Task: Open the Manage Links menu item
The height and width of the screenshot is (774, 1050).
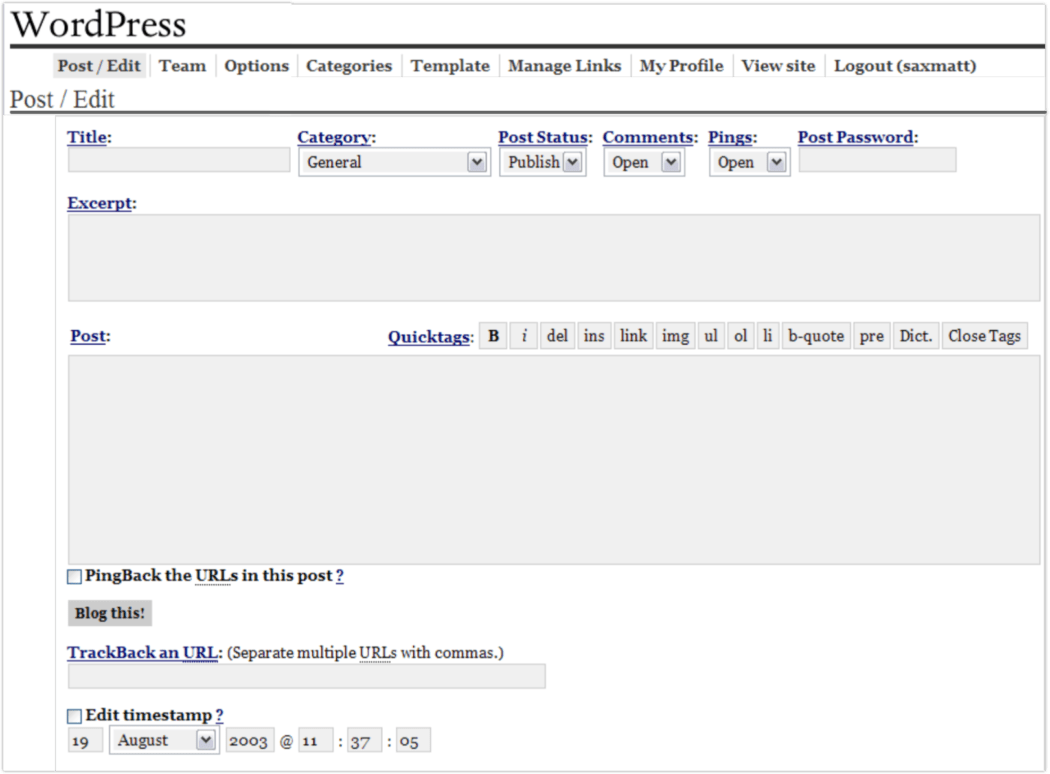Action: pos(564,66)
